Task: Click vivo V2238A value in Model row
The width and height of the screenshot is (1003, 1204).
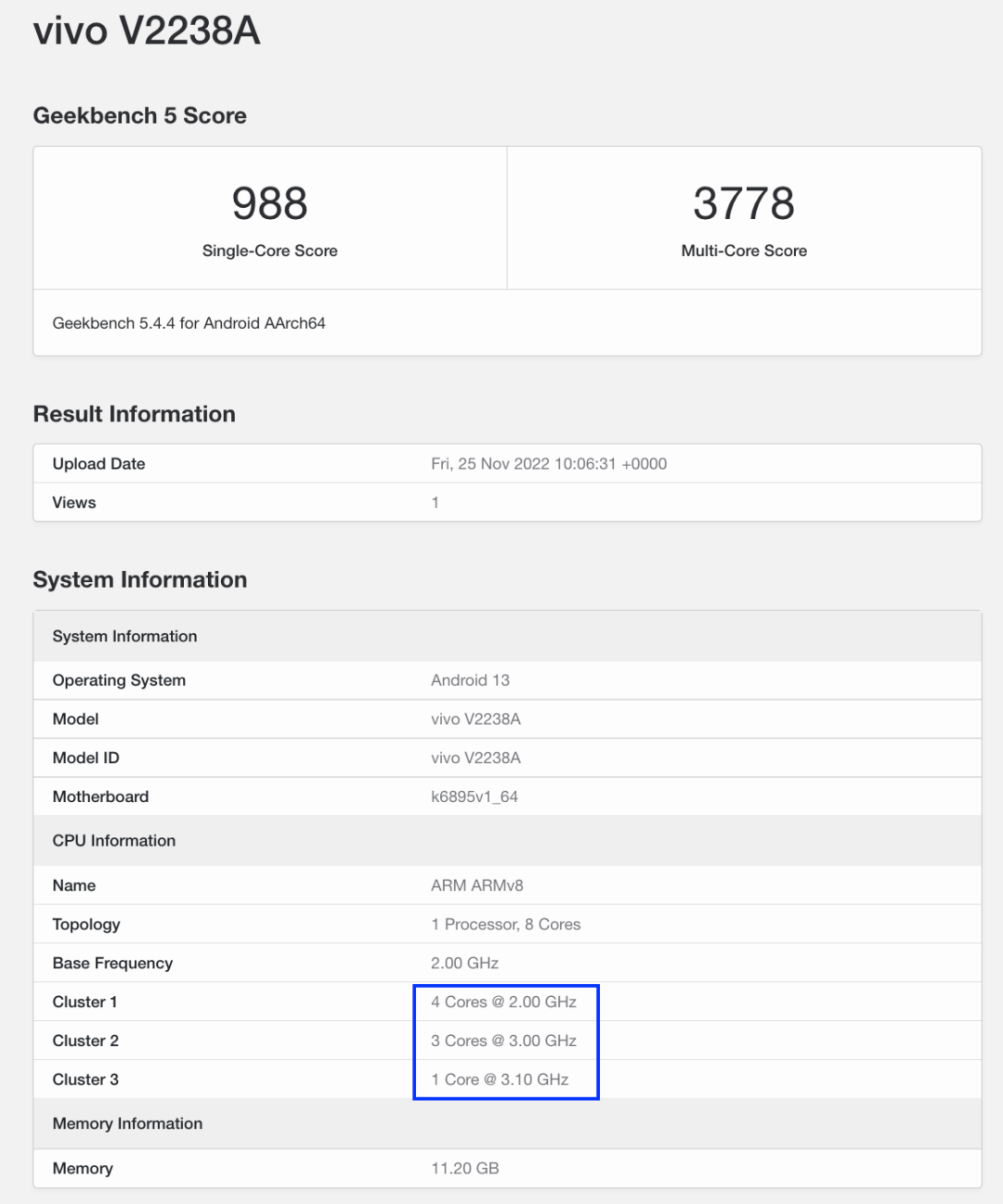Action: [x=475, y=719]
